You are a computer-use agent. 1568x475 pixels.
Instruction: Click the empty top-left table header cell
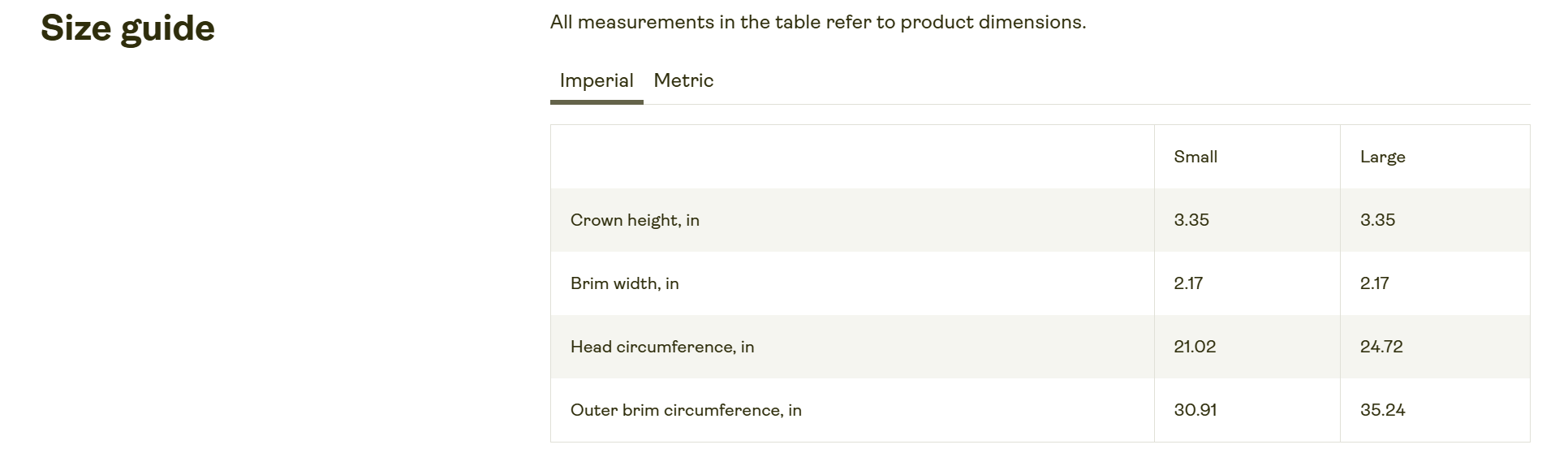(x=852, y=157)
